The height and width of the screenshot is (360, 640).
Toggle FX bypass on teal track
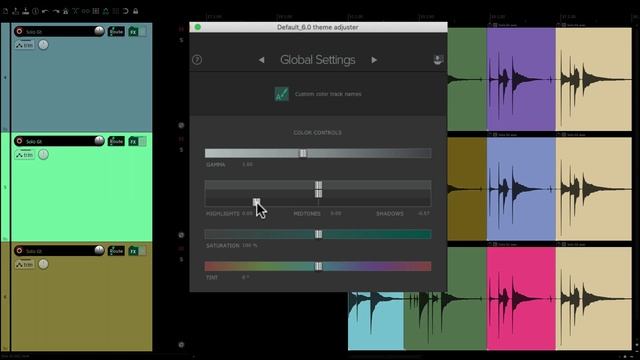click(x=142, y=31)
